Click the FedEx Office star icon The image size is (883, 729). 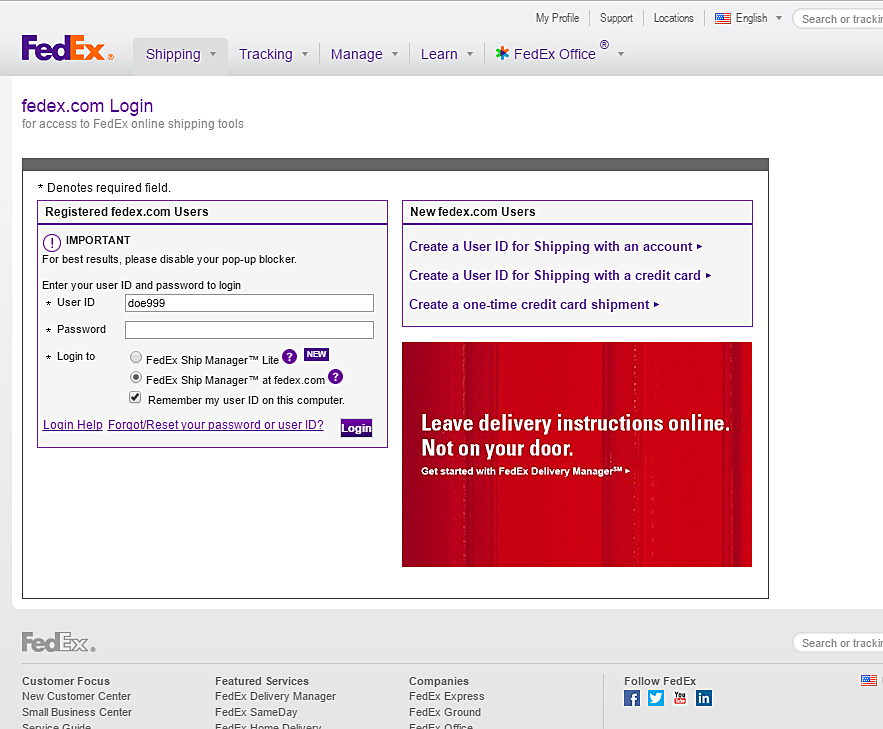(502, 53)
